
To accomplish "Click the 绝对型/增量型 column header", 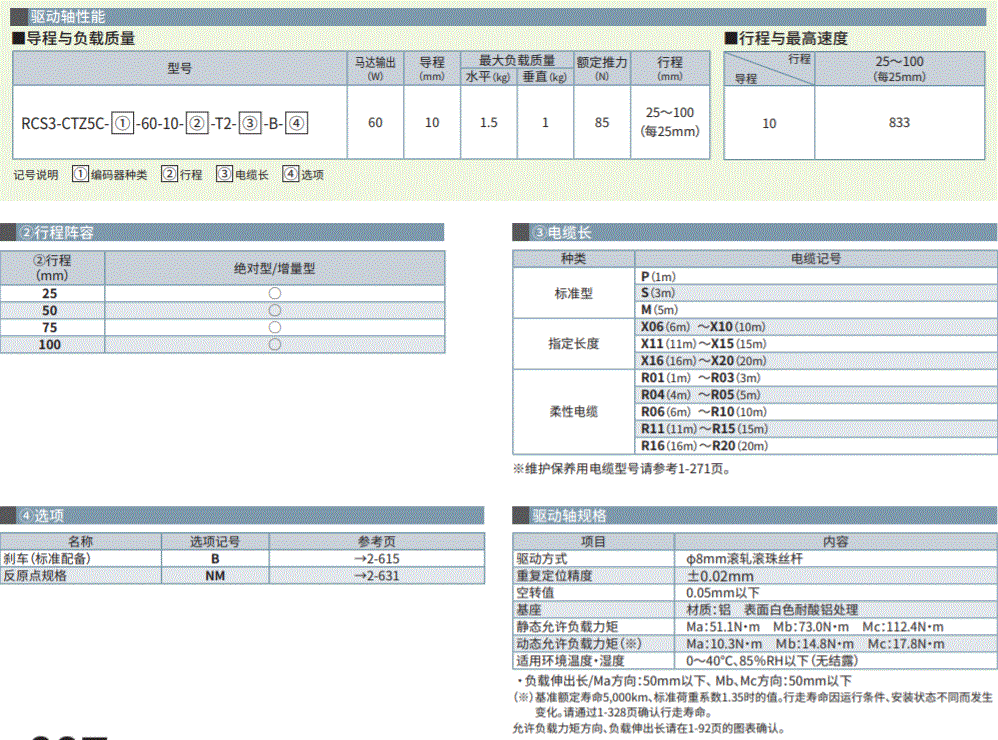I will pyautogui.click(x=274, y=268).
